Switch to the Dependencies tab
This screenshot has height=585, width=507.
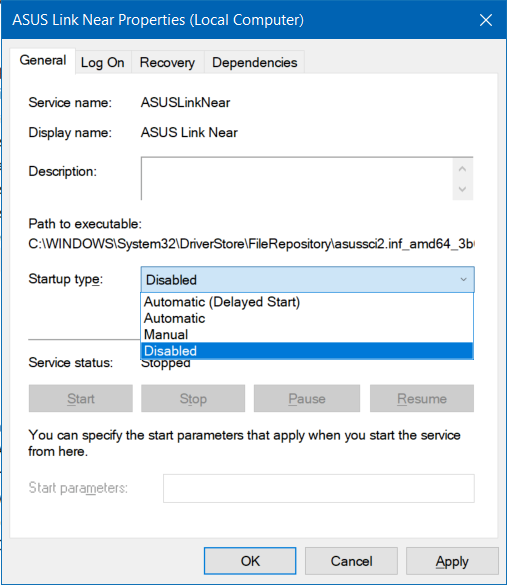tap(254, 63)
